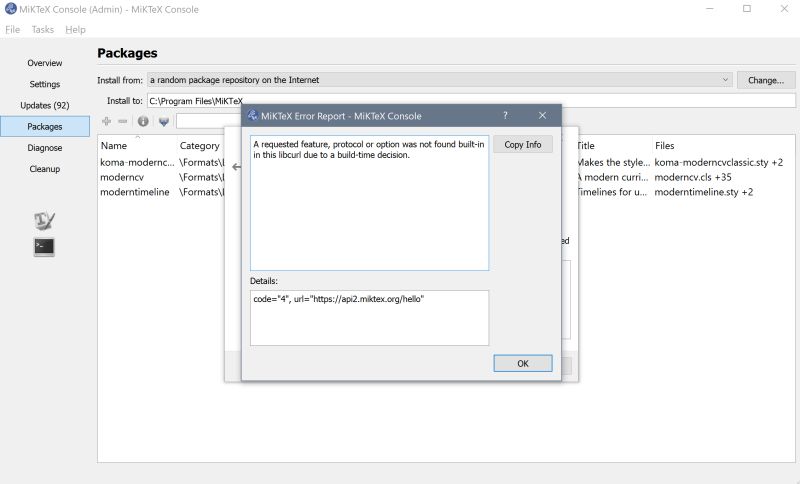800x484 pixels.
Task: Click moderncv.cls +35 files cell
Action: pyautogui.click(x=693, y=177)
